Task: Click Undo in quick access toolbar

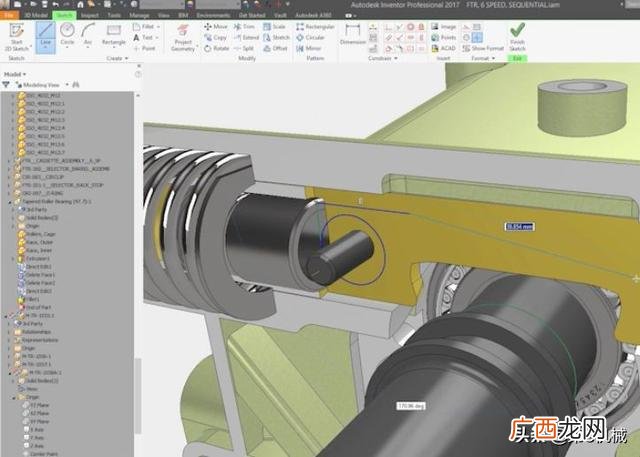Action: pyautogui.click(x=56, y=4)
